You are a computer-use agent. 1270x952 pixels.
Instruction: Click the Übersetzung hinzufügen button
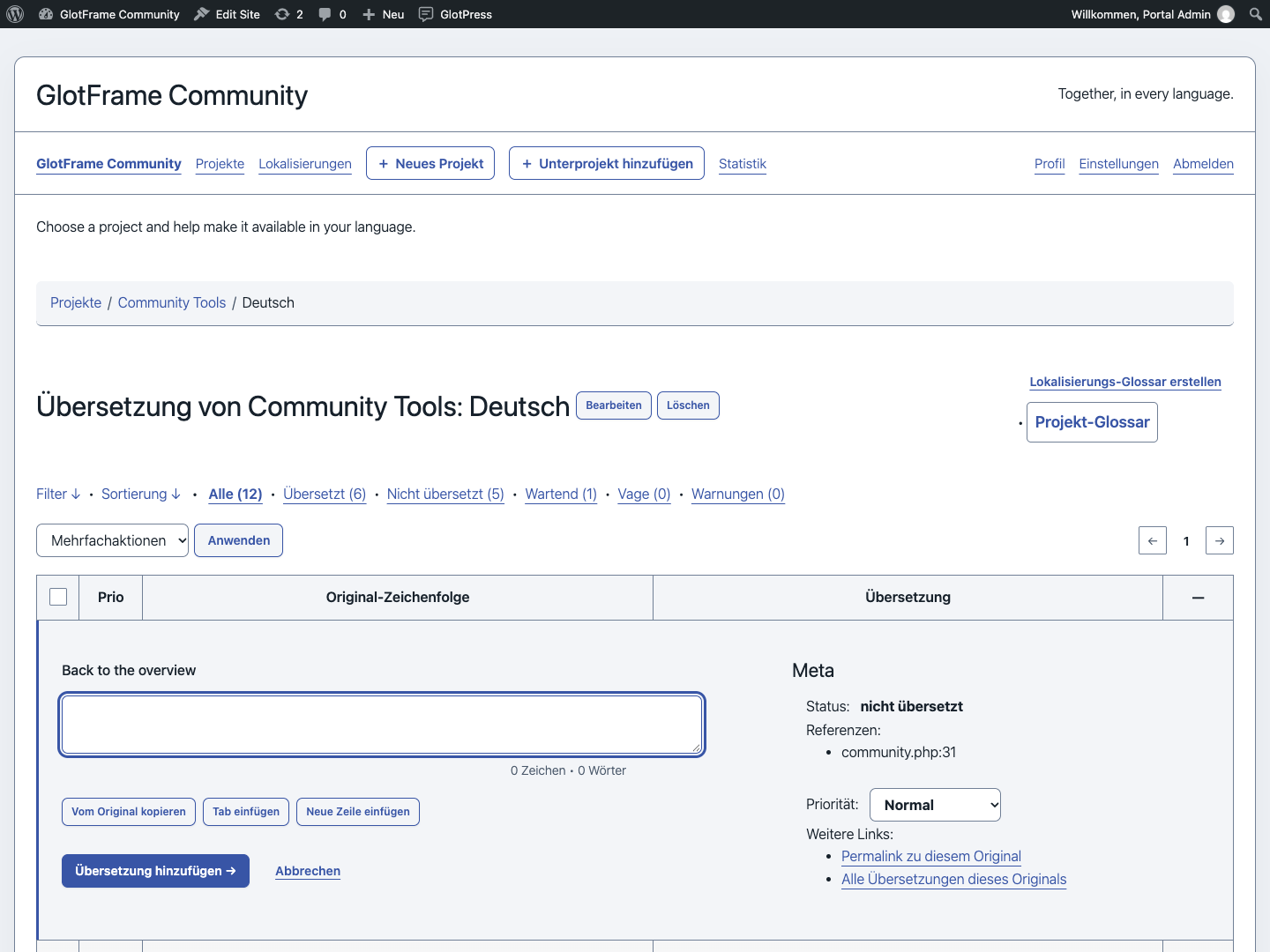pyautogui.click(x=155, y=871)
